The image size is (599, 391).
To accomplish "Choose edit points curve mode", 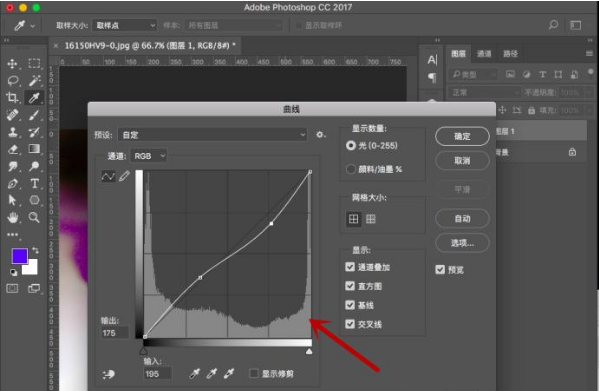I will point(108,176).
